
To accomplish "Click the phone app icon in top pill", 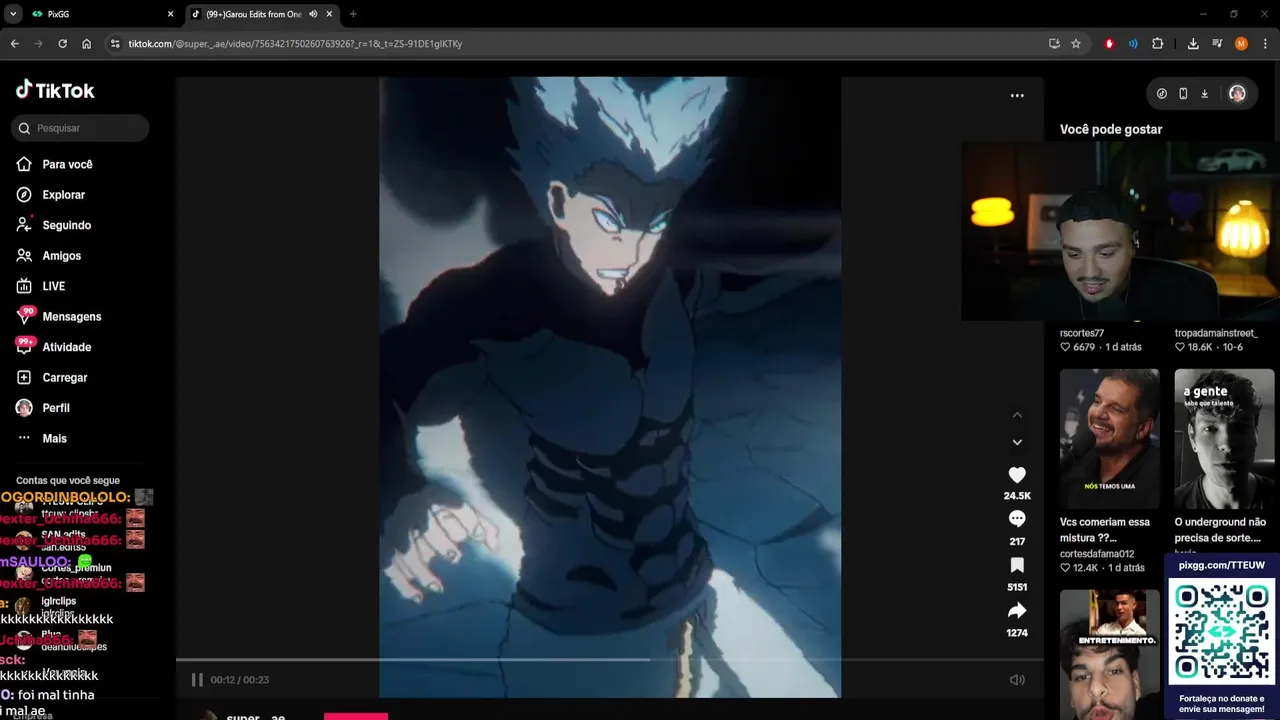I will tap(1183, 94).
